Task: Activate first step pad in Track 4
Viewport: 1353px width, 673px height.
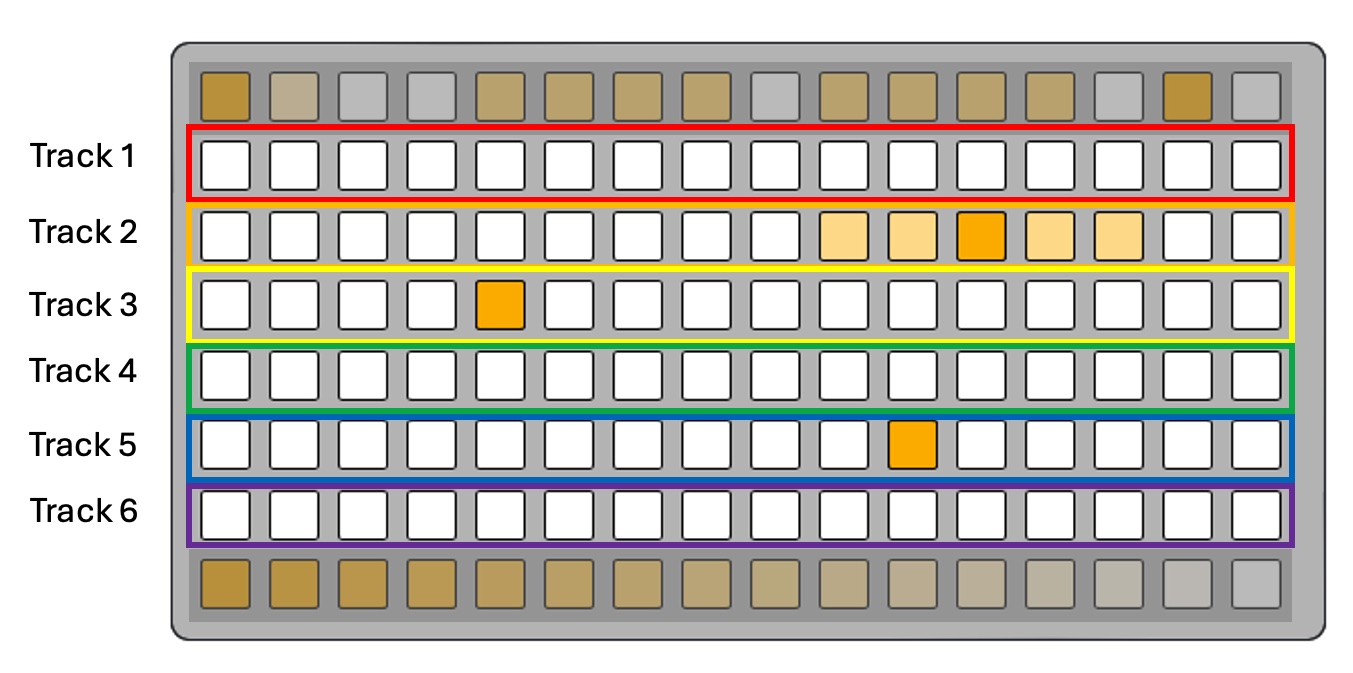Action: click(225, 375)
